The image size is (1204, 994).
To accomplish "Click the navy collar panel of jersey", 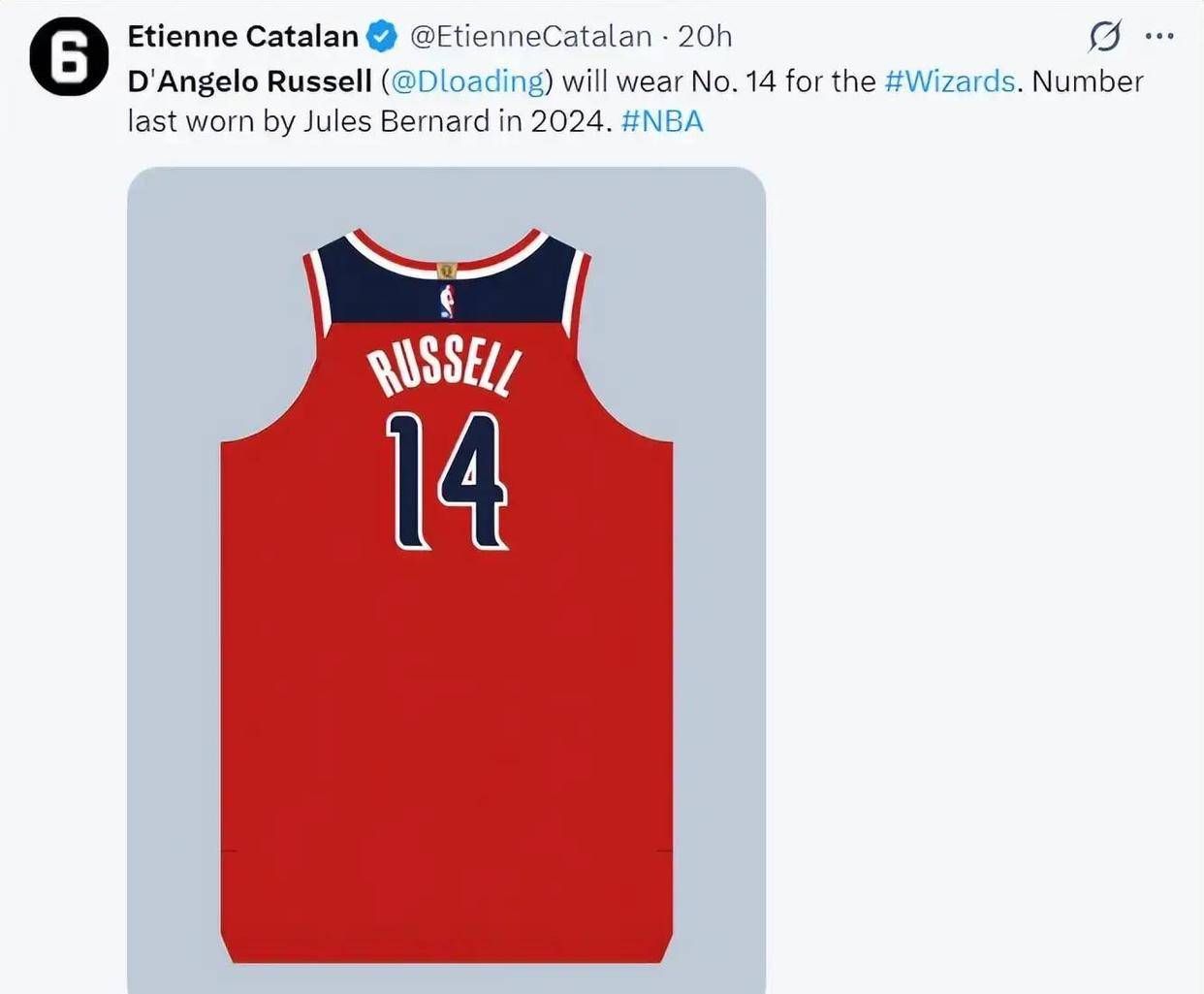I will 388,291.
